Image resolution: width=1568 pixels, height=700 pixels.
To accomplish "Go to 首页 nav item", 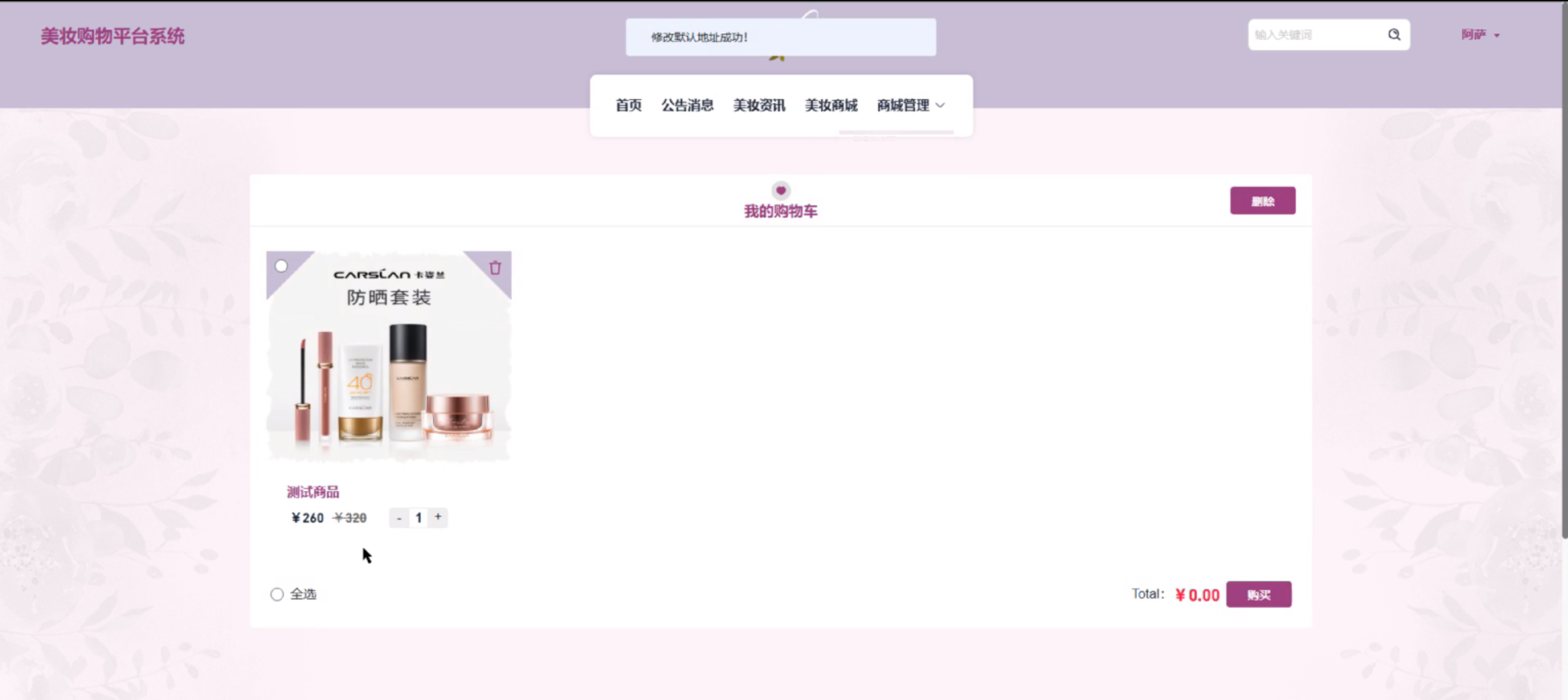I will (628, 105).
